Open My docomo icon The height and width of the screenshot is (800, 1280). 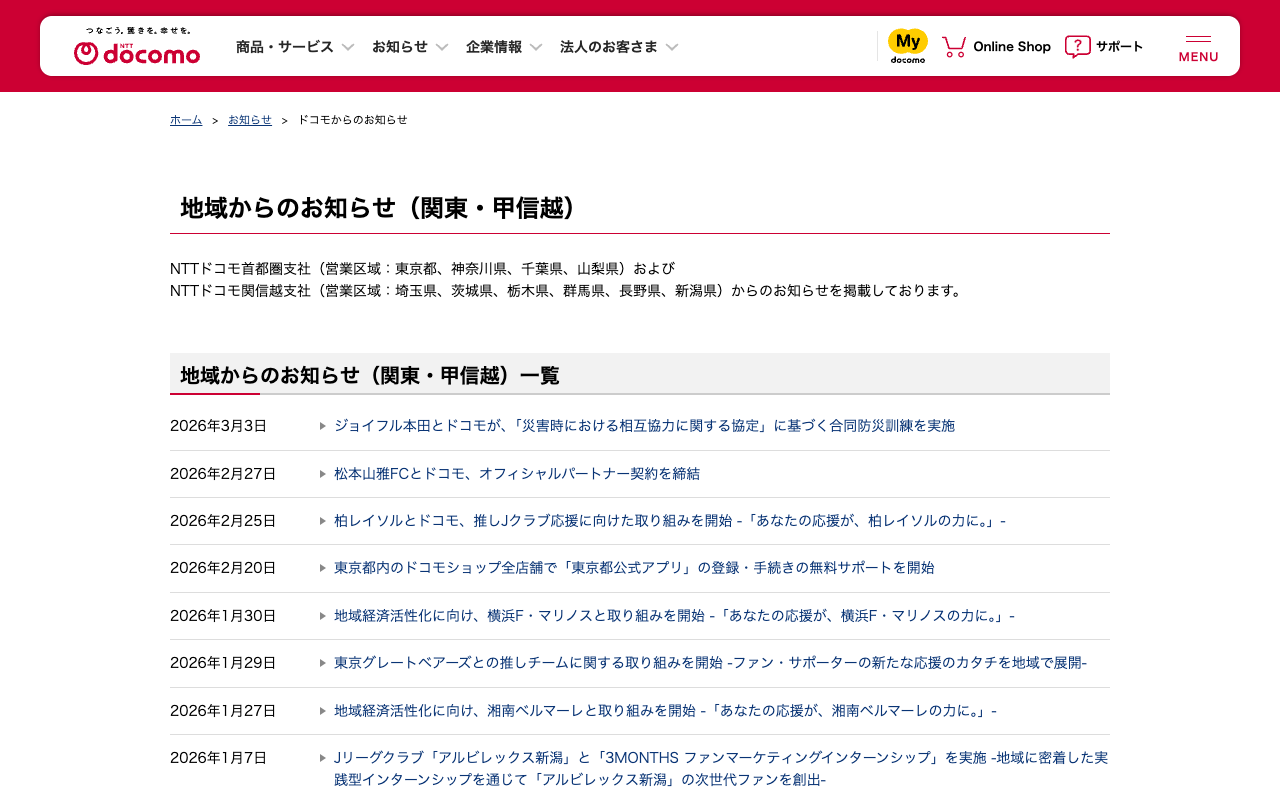(908, 46)
